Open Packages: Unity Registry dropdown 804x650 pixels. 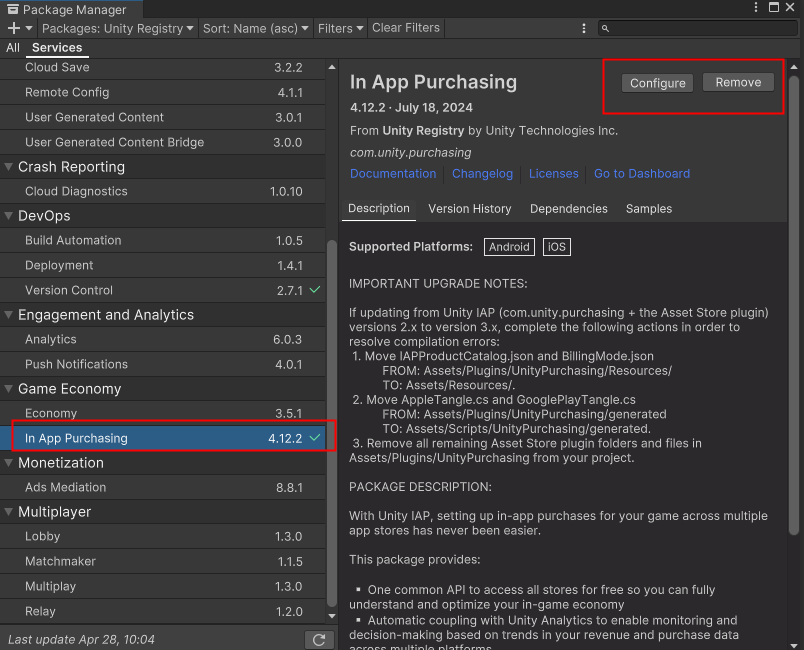pyautogui.click(x=117, y=28)
